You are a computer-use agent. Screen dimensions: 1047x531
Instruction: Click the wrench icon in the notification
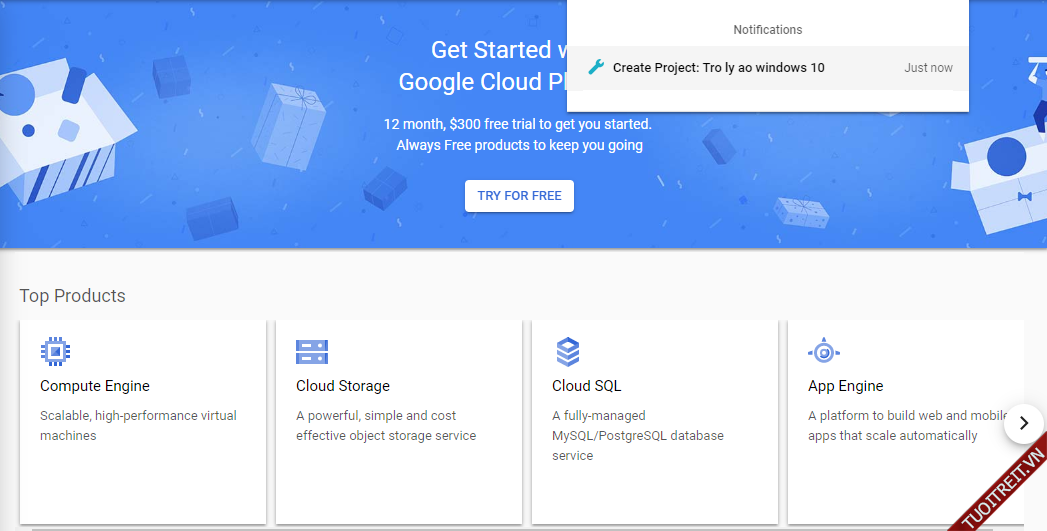596,68
